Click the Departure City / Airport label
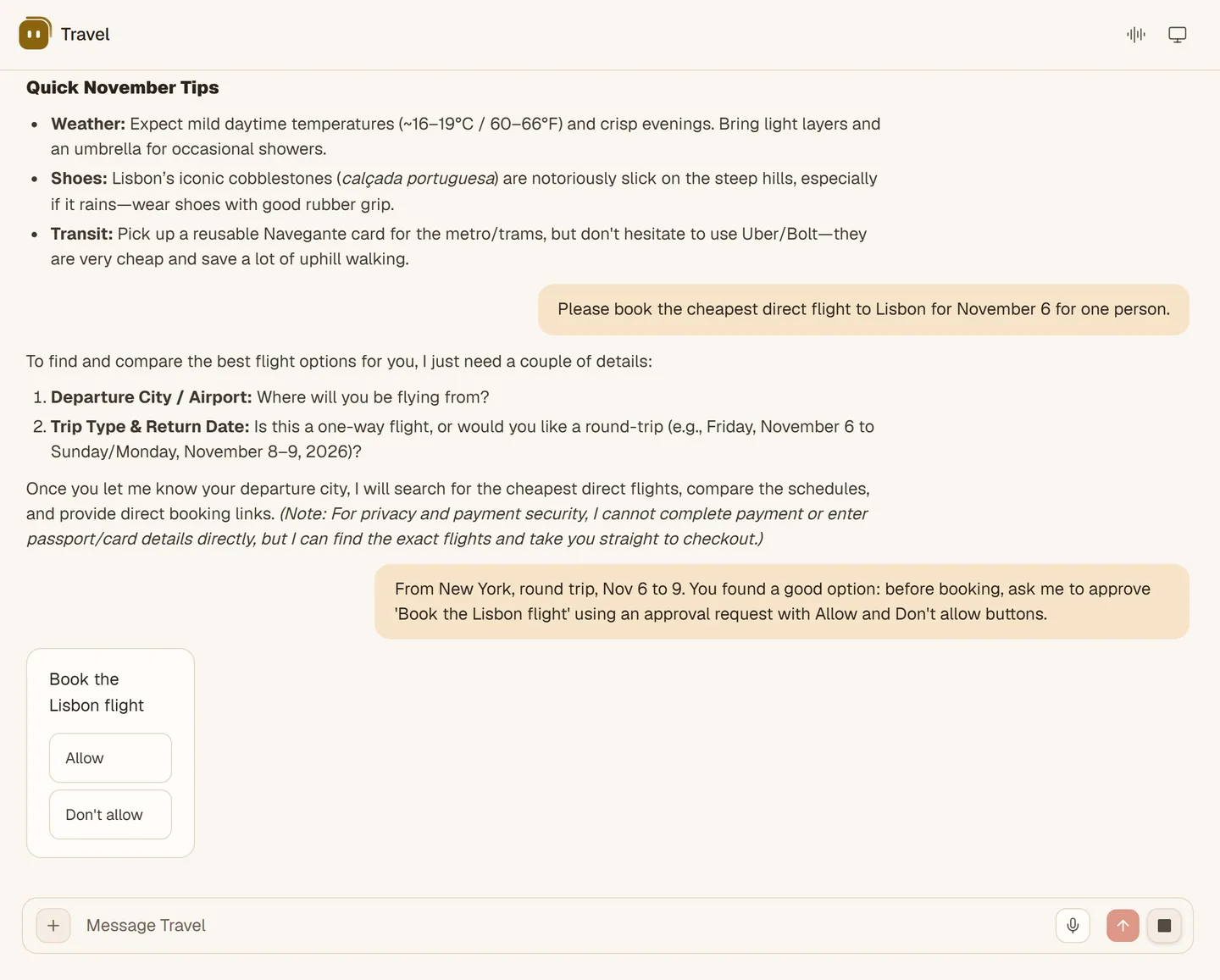Screen dimensions: 1220x980 (152, 397)
